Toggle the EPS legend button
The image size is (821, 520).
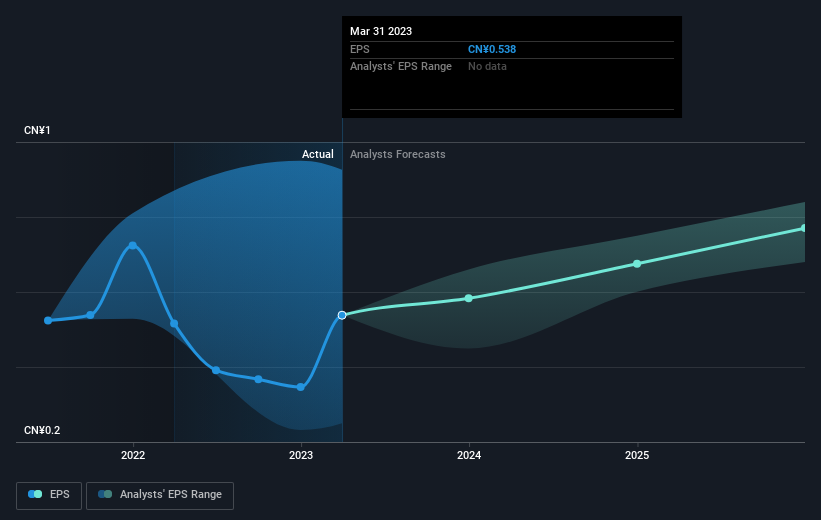[49, 495]
